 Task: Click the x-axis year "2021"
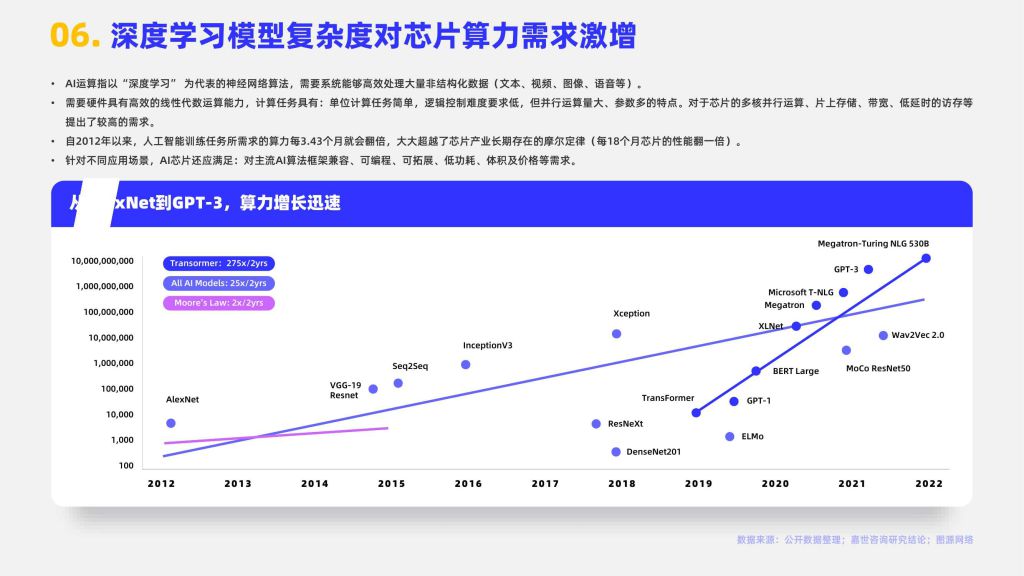[852, 484]
